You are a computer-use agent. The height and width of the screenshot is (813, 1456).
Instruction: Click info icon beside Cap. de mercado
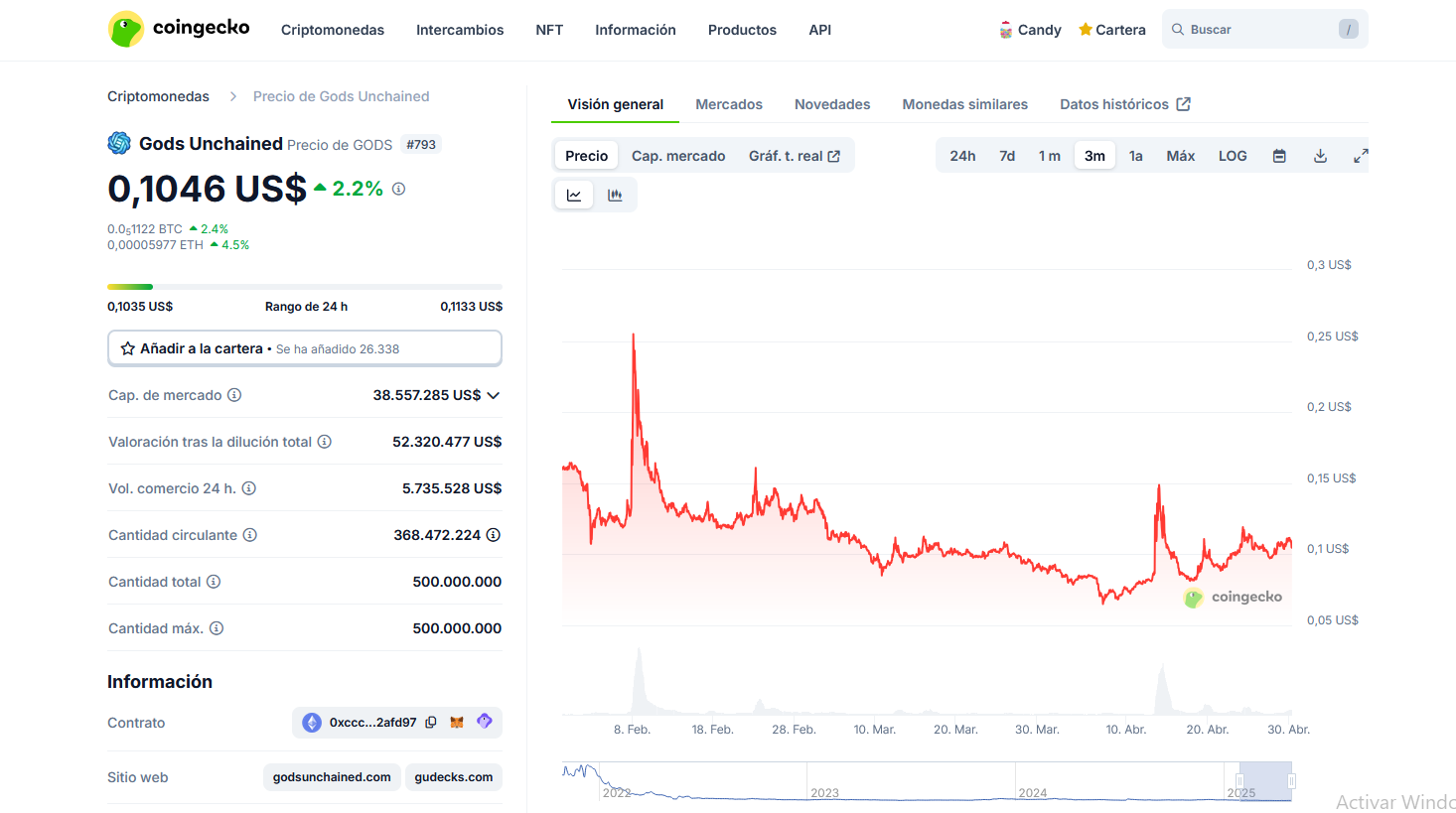pos(234,395)
